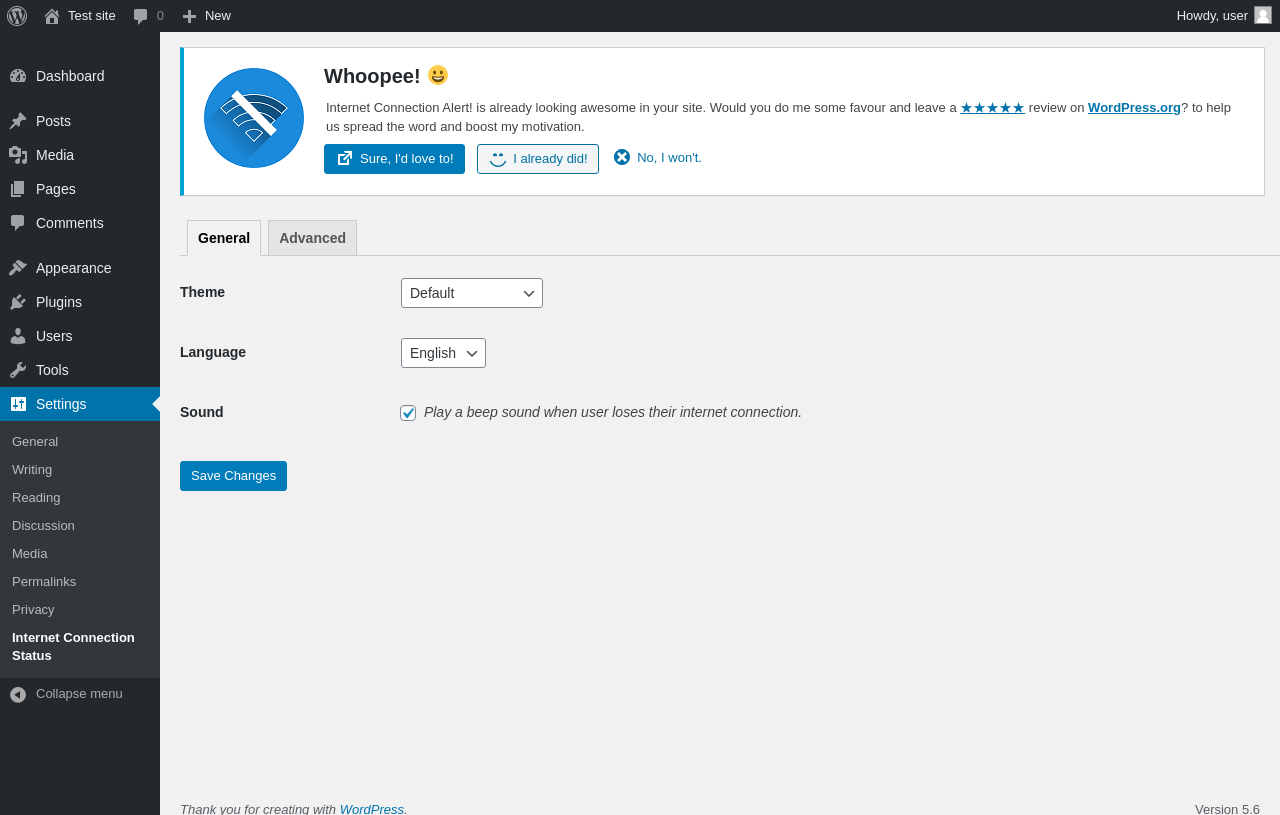
Task: Click the Internet Connection Alert wifi logo
Action: pyautogui.click(x=254, y=118)
